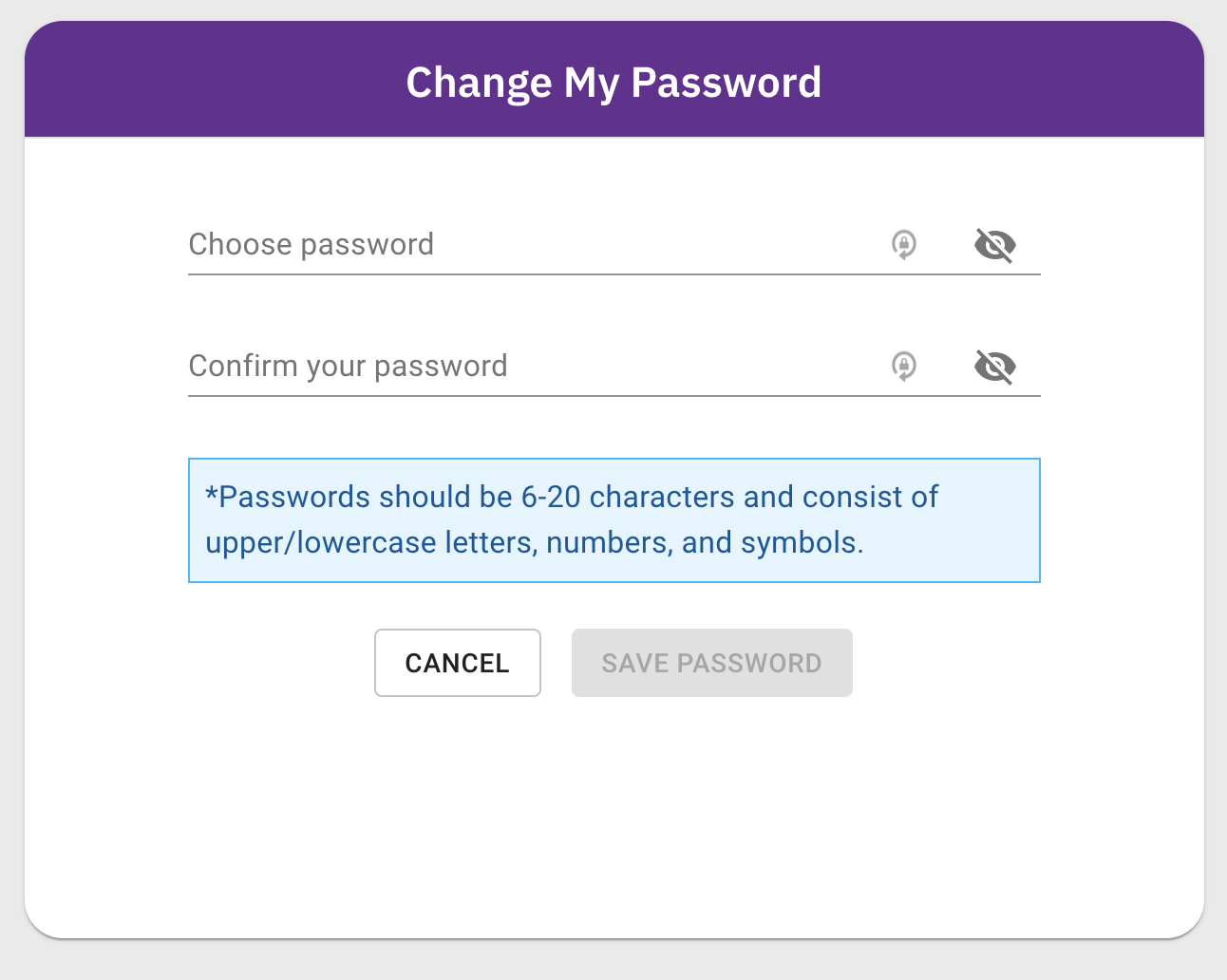Click the CANCEL button

click(458, 663)
